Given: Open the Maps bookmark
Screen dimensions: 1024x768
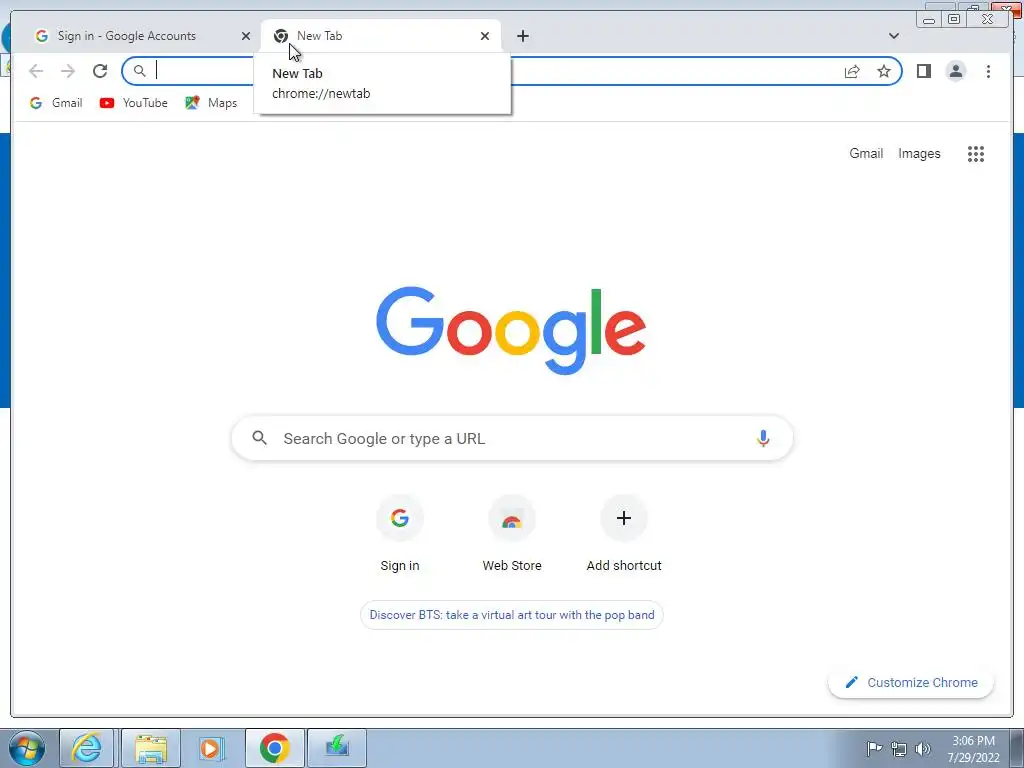Looking at the screenshot, I should (211, 103).
